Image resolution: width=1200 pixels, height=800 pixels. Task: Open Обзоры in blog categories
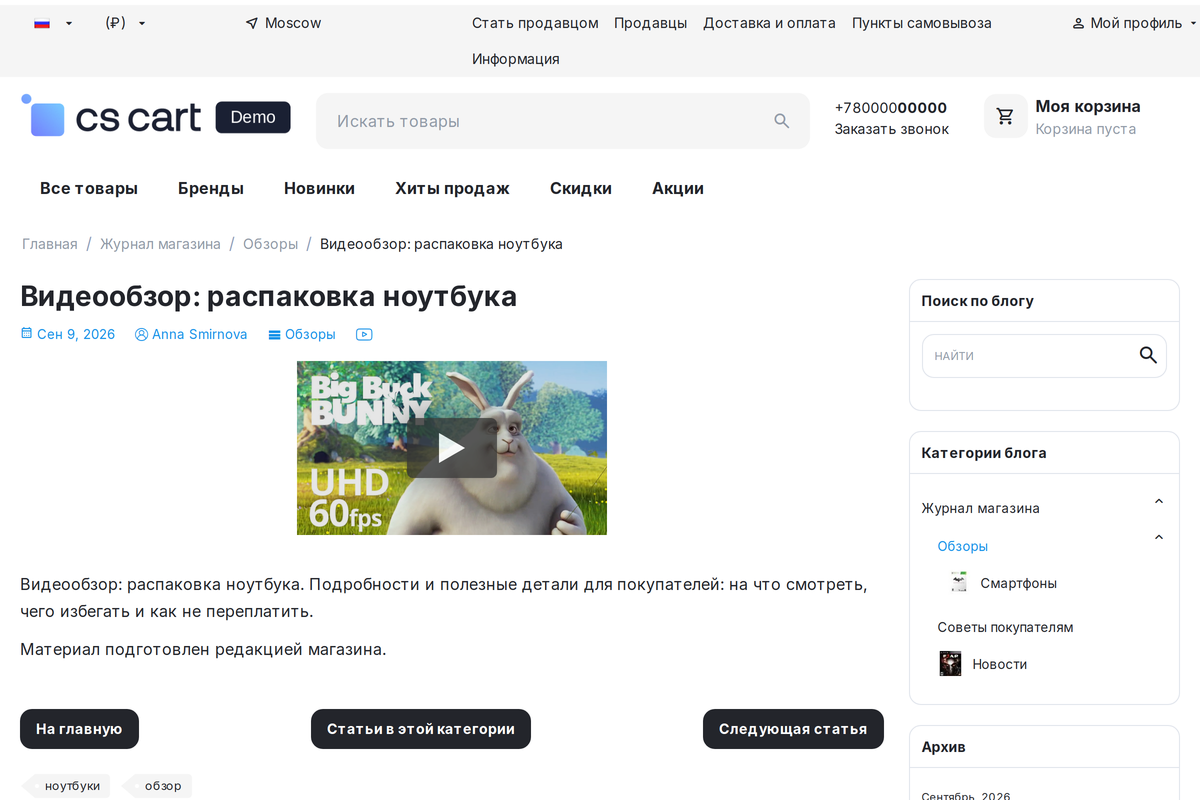[x=962, y=546]
